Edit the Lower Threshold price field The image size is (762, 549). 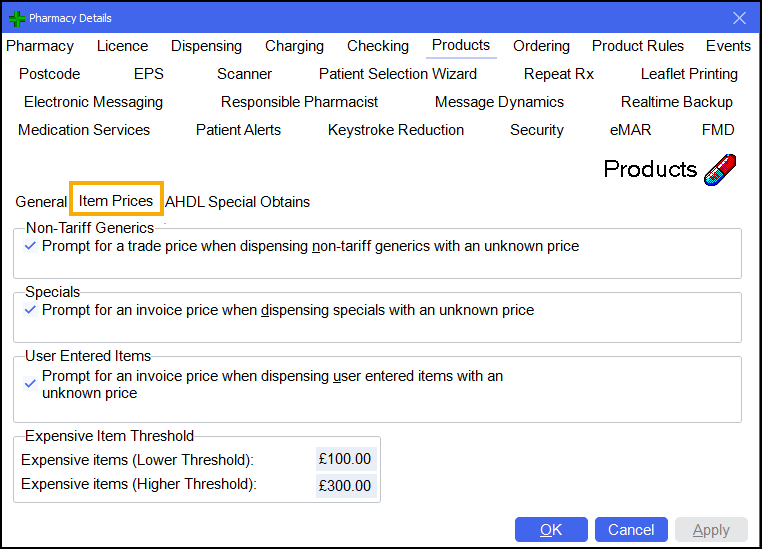coord(346,460)
